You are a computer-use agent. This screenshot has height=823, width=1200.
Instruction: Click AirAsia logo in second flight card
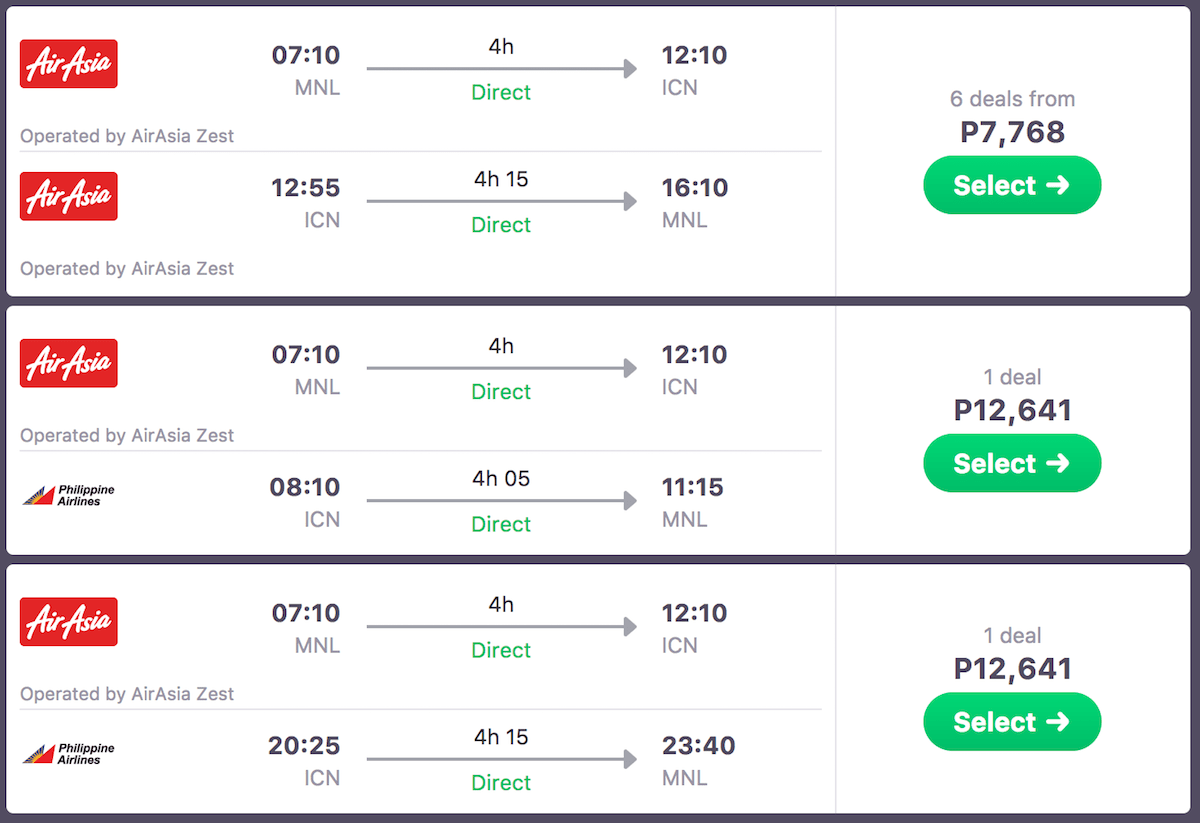69,363
